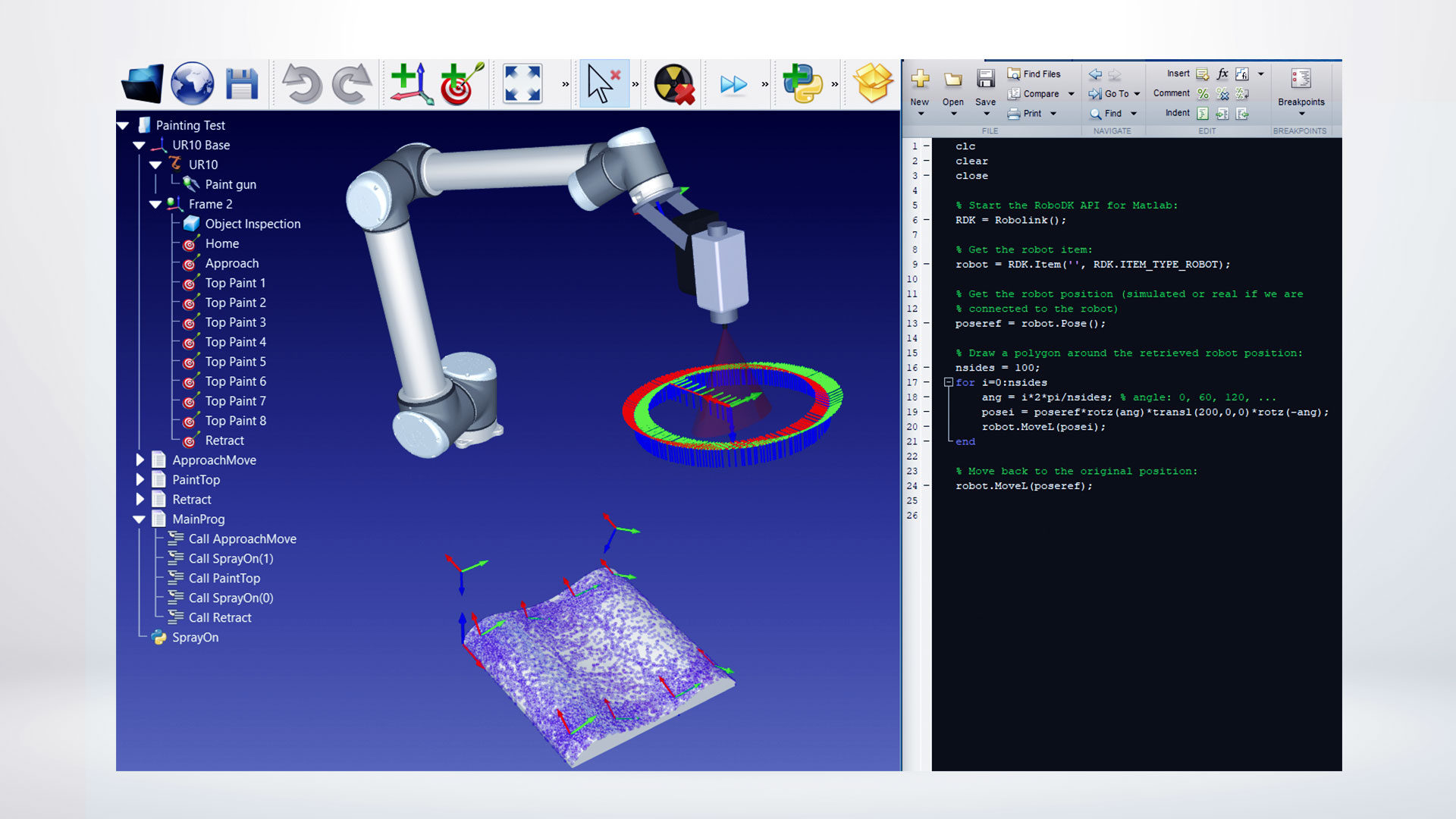Toggle breakpoint on line 20 dash
1456x819 pixels.
pos(926,427)
